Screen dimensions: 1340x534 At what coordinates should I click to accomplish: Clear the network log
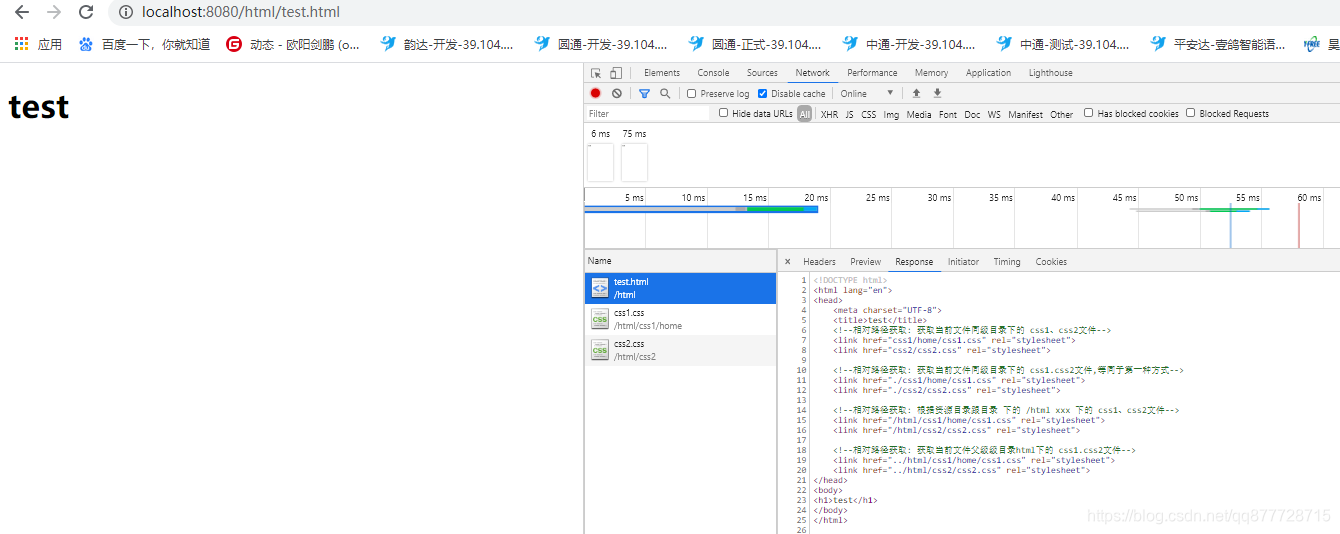click(x=617, y=93)
